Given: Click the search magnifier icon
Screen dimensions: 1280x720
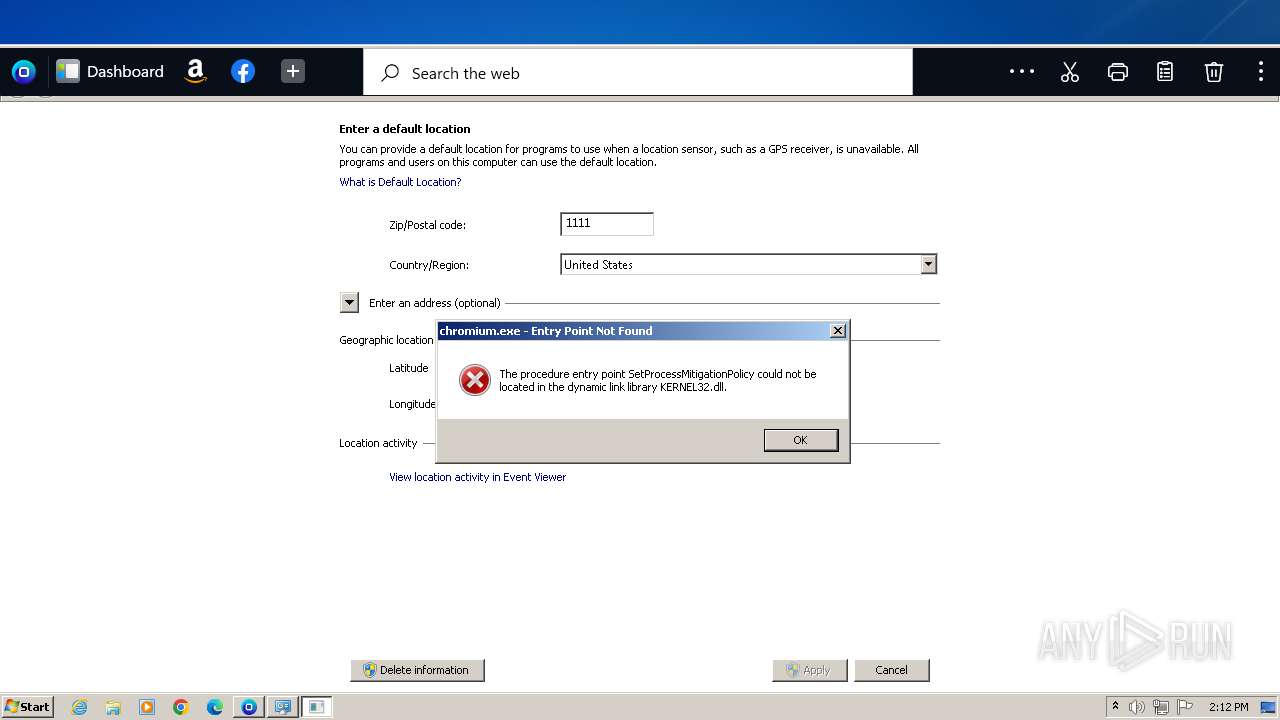Looking at the screenshot, I should coord(391,73).
